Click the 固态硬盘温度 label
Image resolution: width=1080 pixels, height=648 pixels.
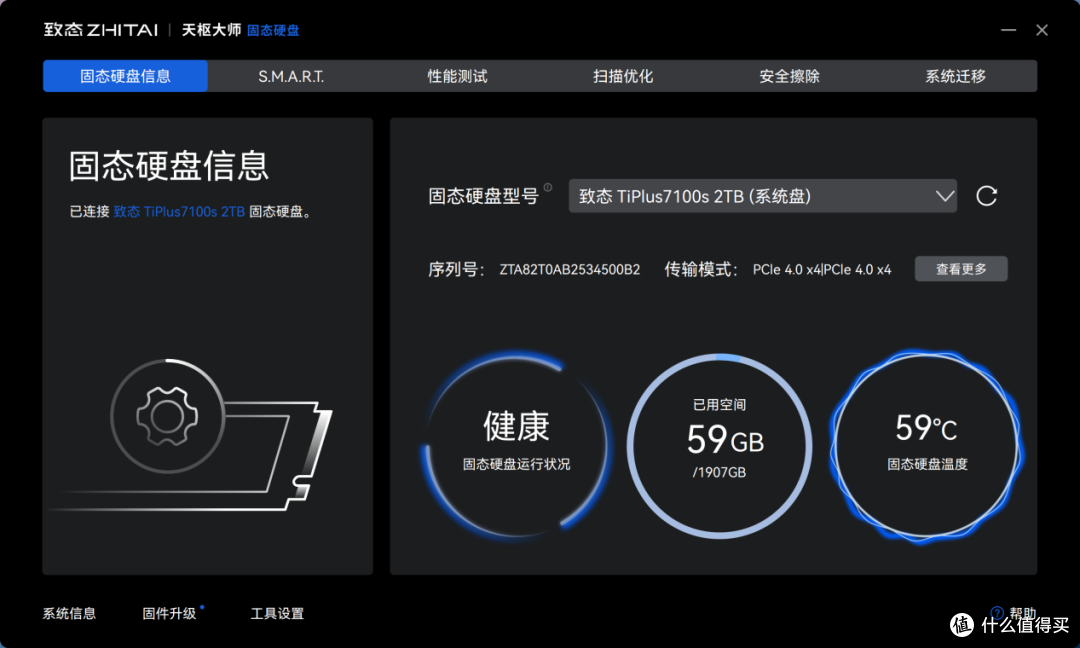[927, 465]
